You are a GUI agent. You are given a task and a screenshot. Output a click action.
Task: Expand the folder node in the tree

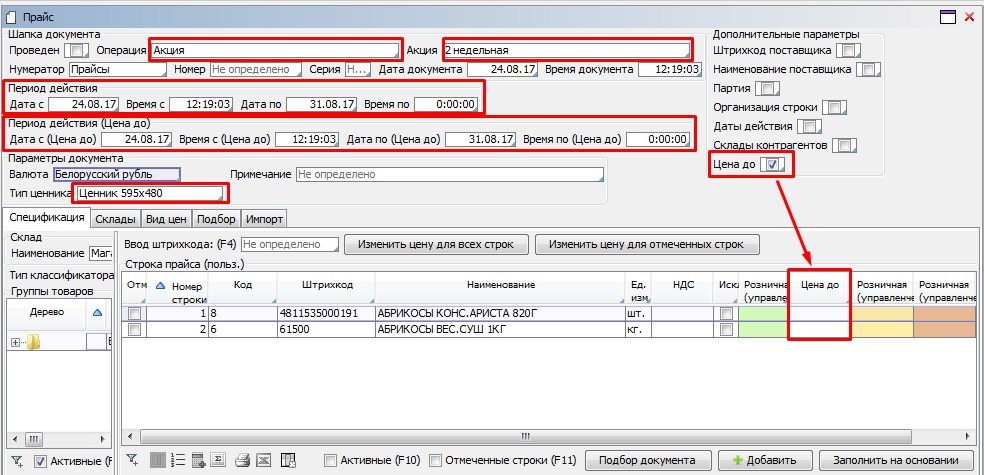tap(15, 343)
